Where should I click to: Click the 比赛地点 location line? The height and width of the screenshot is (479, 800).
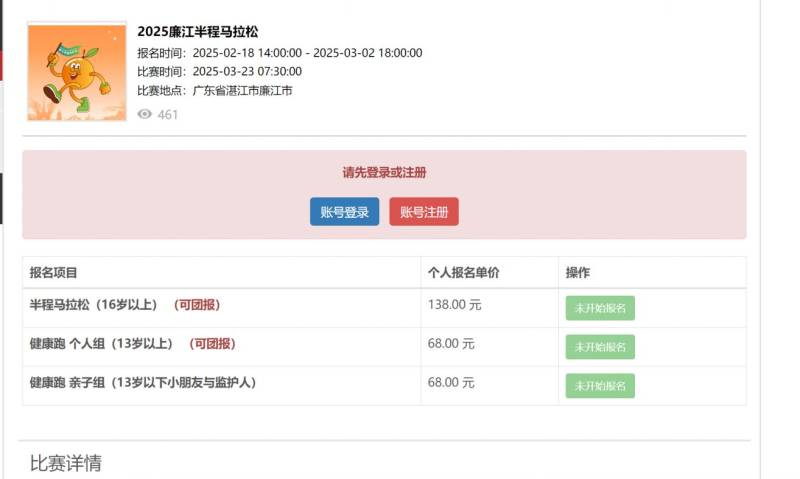[214, 90]
